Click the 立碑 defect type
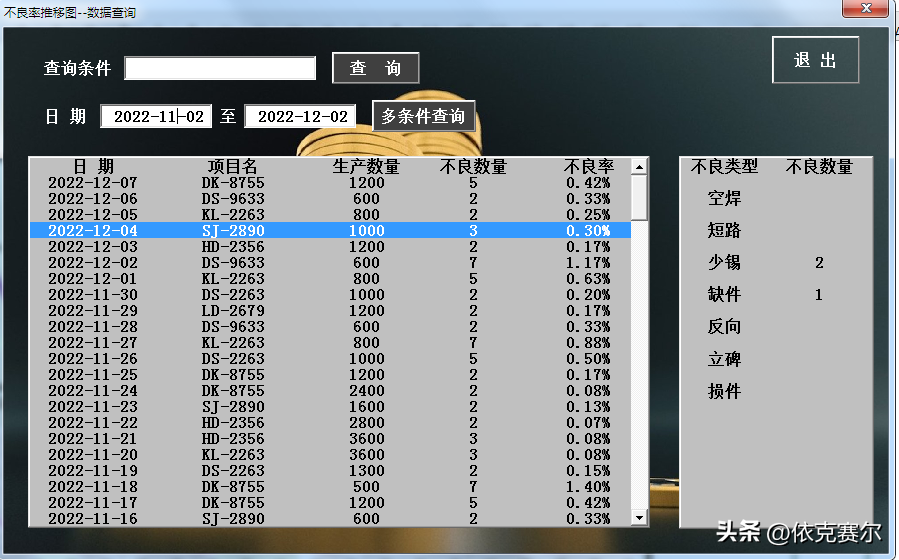 (x=724, y=359)
